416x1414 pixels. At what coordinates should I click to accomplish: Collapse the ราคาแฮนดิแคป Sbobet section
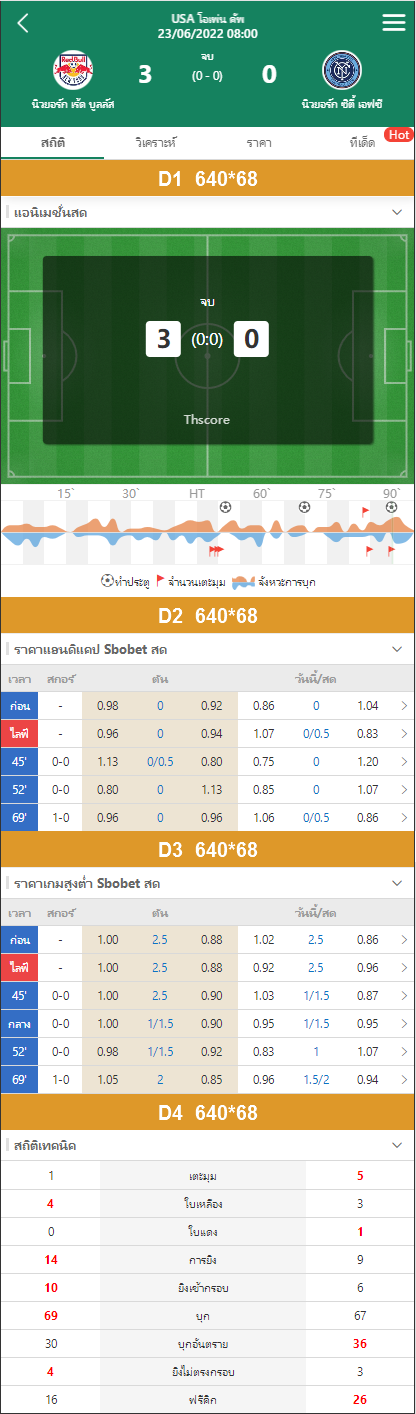click(x=397, y=650)
